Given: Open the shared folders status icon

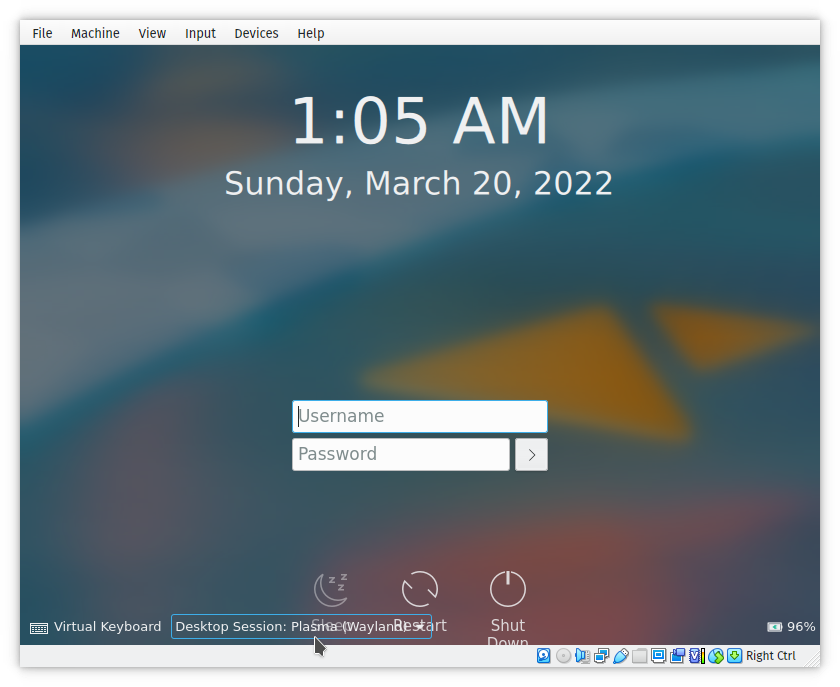Looking at the screenshot, I should click(x=639, y=656).
